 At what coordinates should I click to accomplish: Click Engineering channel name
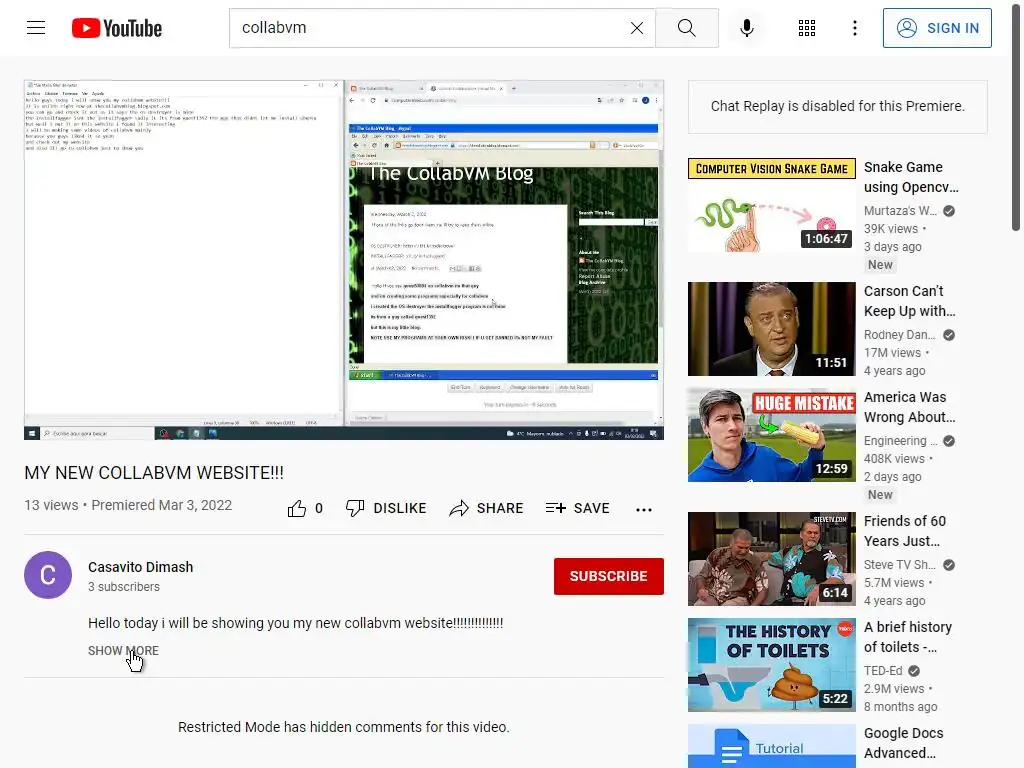pos(901,440)
